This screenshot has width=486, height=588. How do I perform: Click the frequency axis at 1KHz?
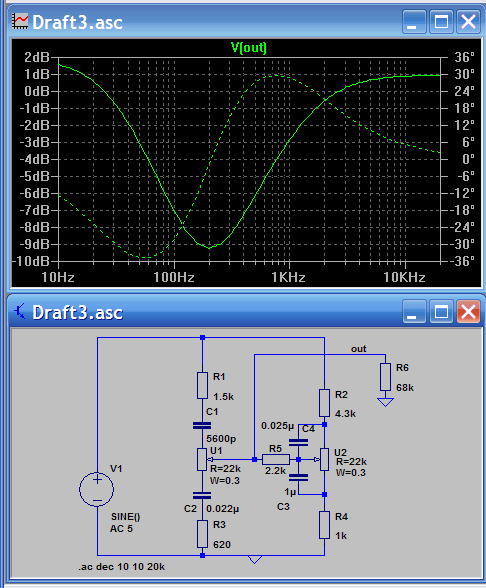click(288, 278)
